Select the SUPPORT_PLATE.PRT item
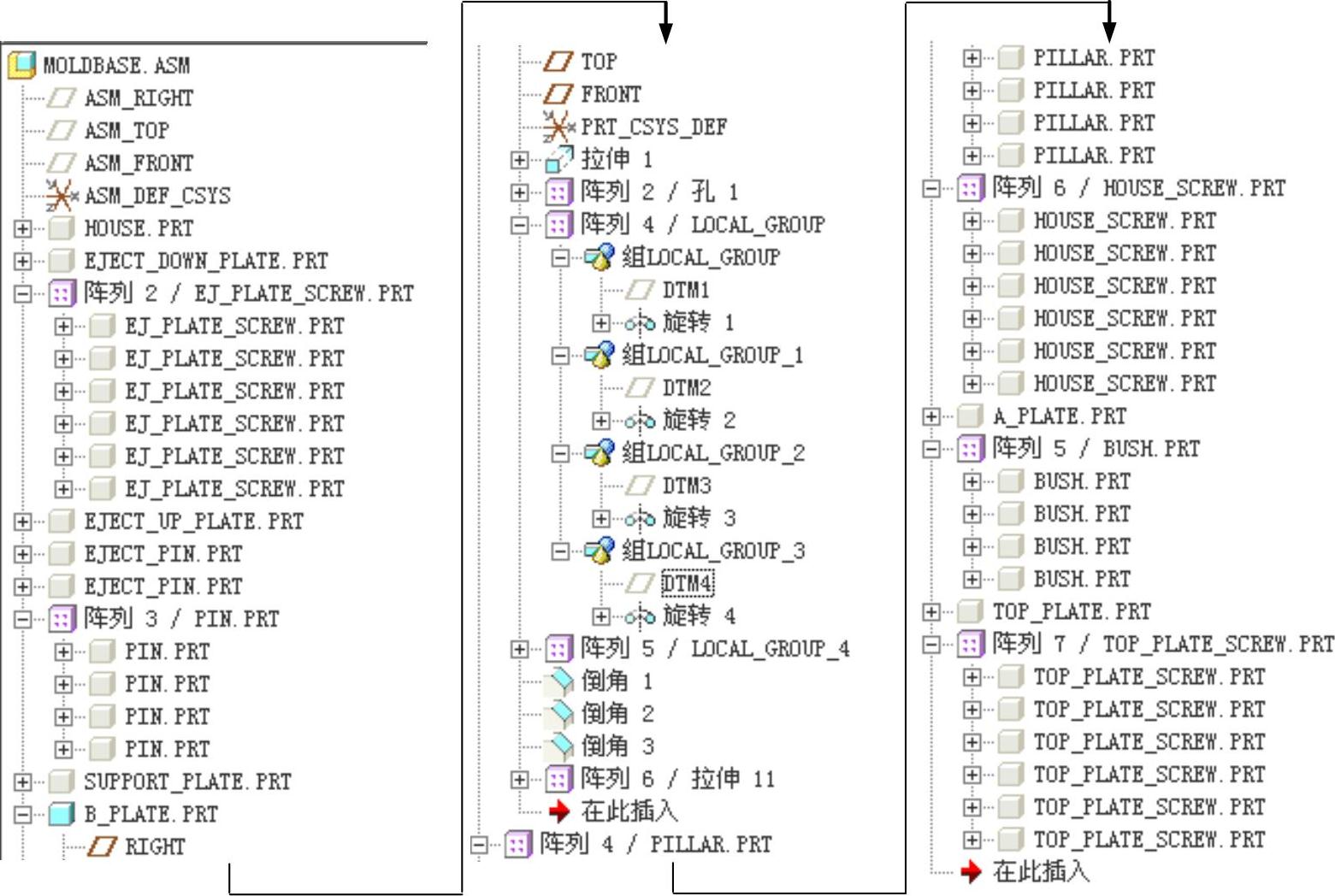The image size is (1335, 896). [x=187, y=781]
